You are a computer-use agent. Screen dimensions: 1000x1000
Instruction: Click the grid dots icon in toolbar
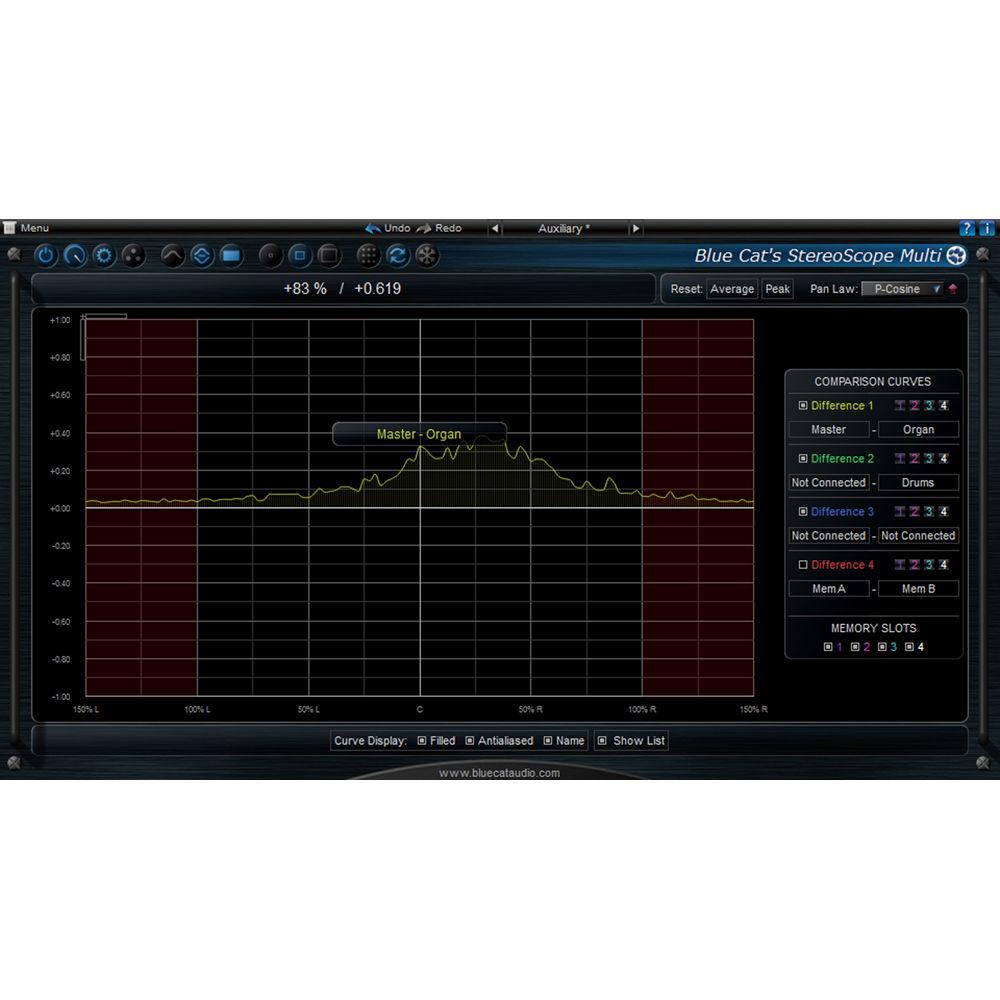point(367,256)
